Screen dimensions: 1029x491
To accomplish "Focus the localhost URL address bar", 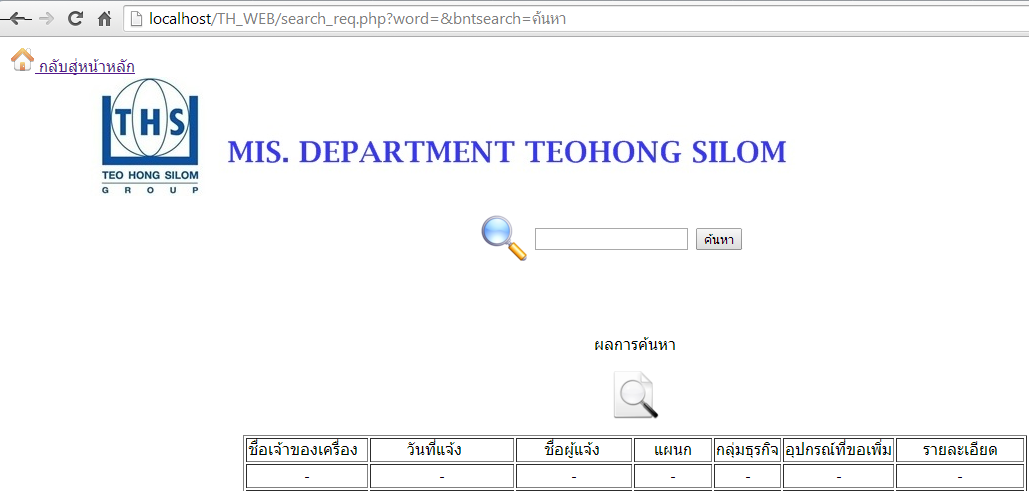I will 578,19.
